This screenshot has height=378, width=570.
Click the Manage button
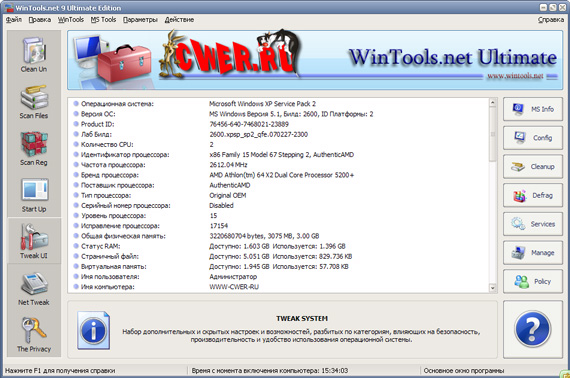click(533, 253)
